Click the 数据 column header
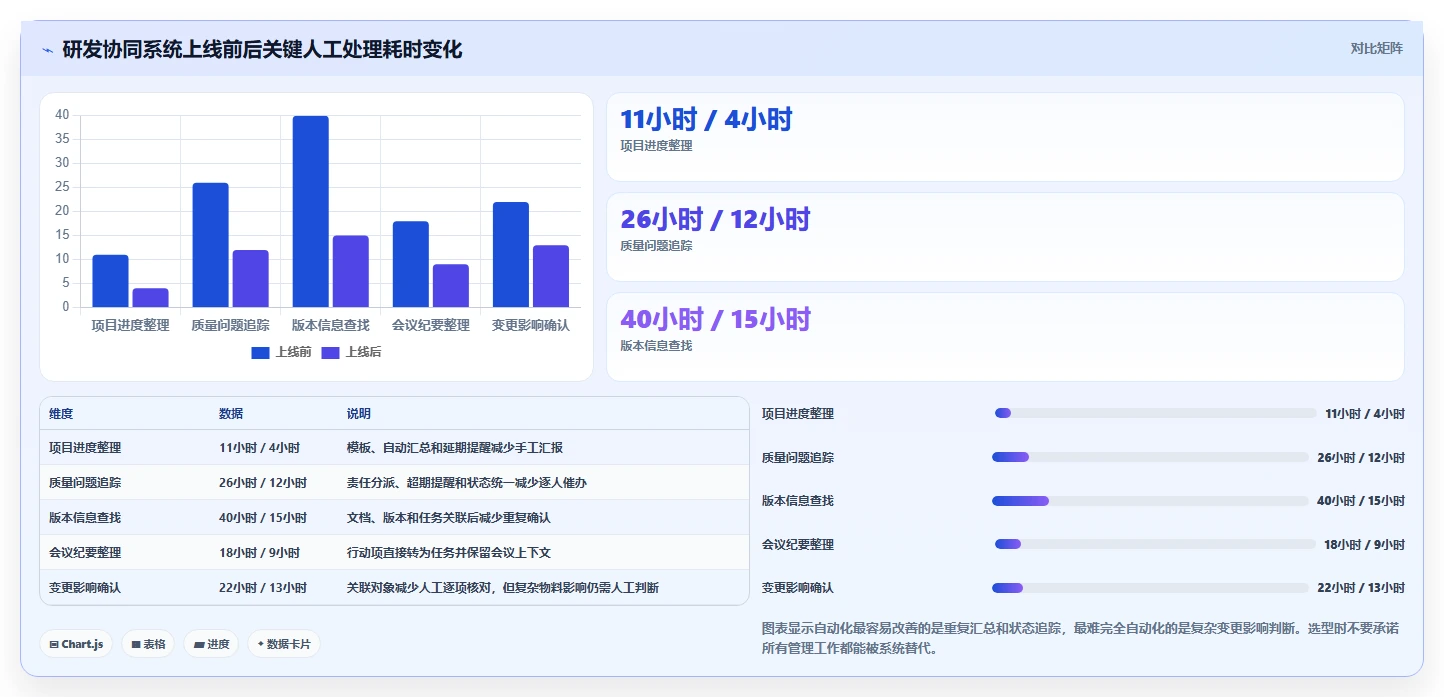 point(231,414)
